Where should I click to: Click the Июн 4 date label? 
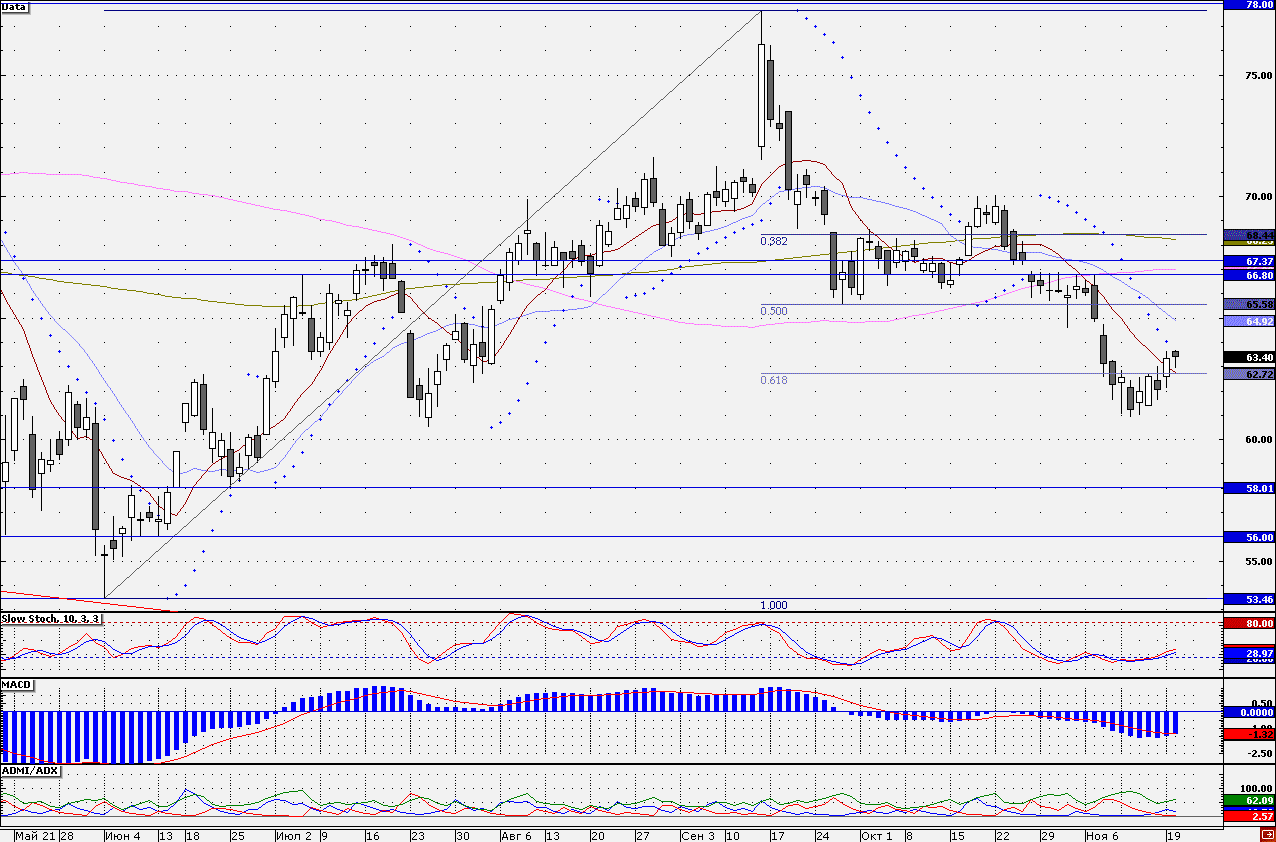[x=123, y=835]
